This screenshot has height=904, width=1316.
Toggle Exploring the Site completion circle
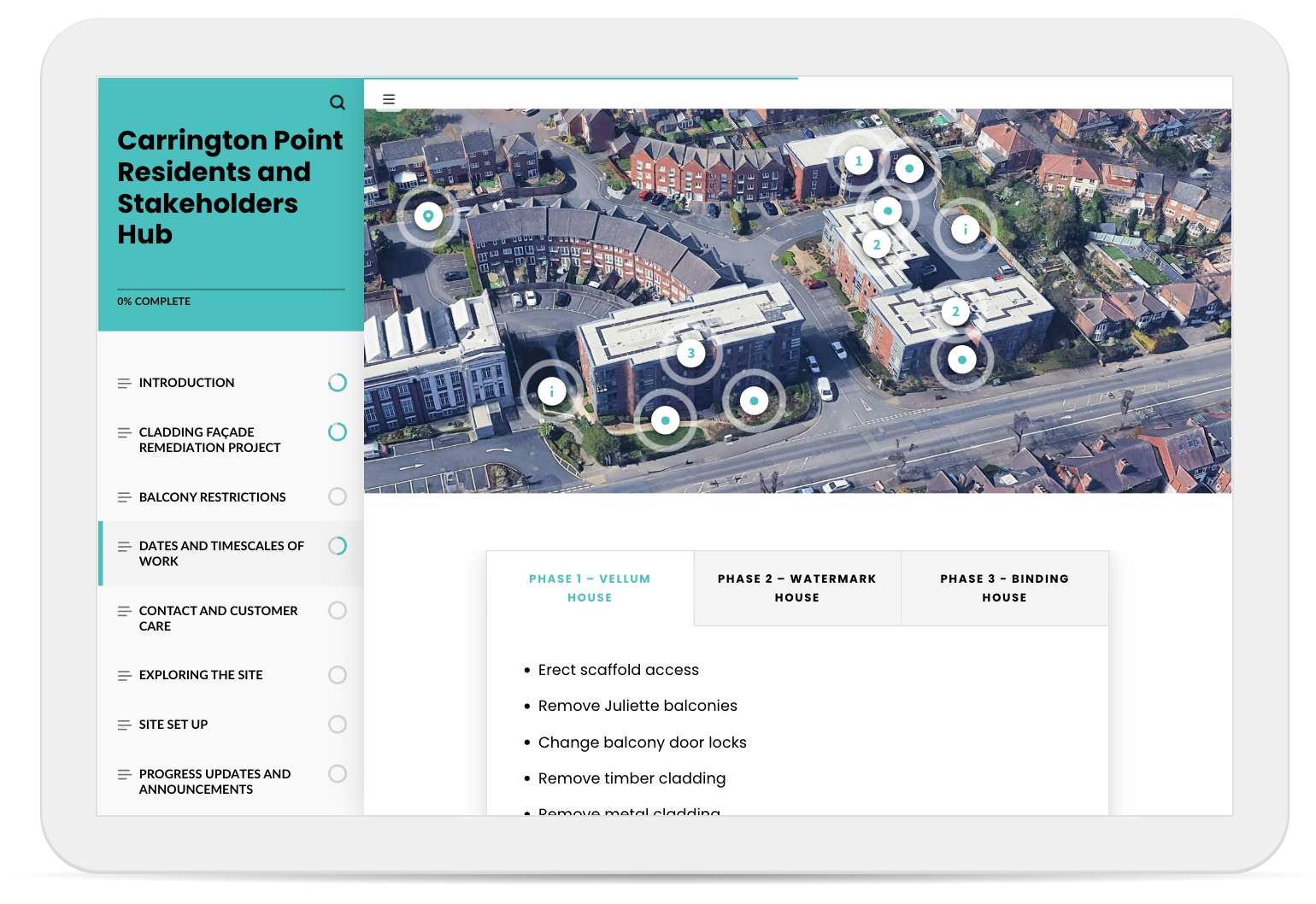click(338, 675)
